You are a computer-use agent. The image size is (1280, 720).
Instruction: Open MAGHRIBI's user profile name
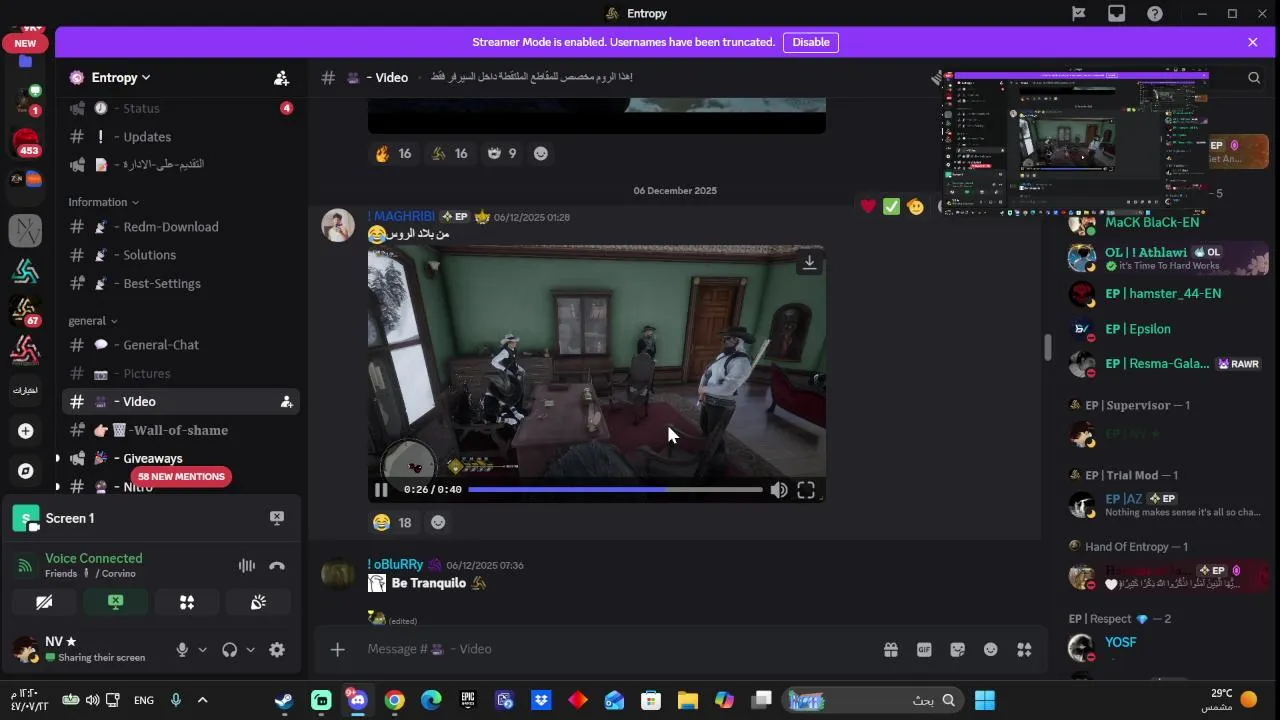click(401, 217)
